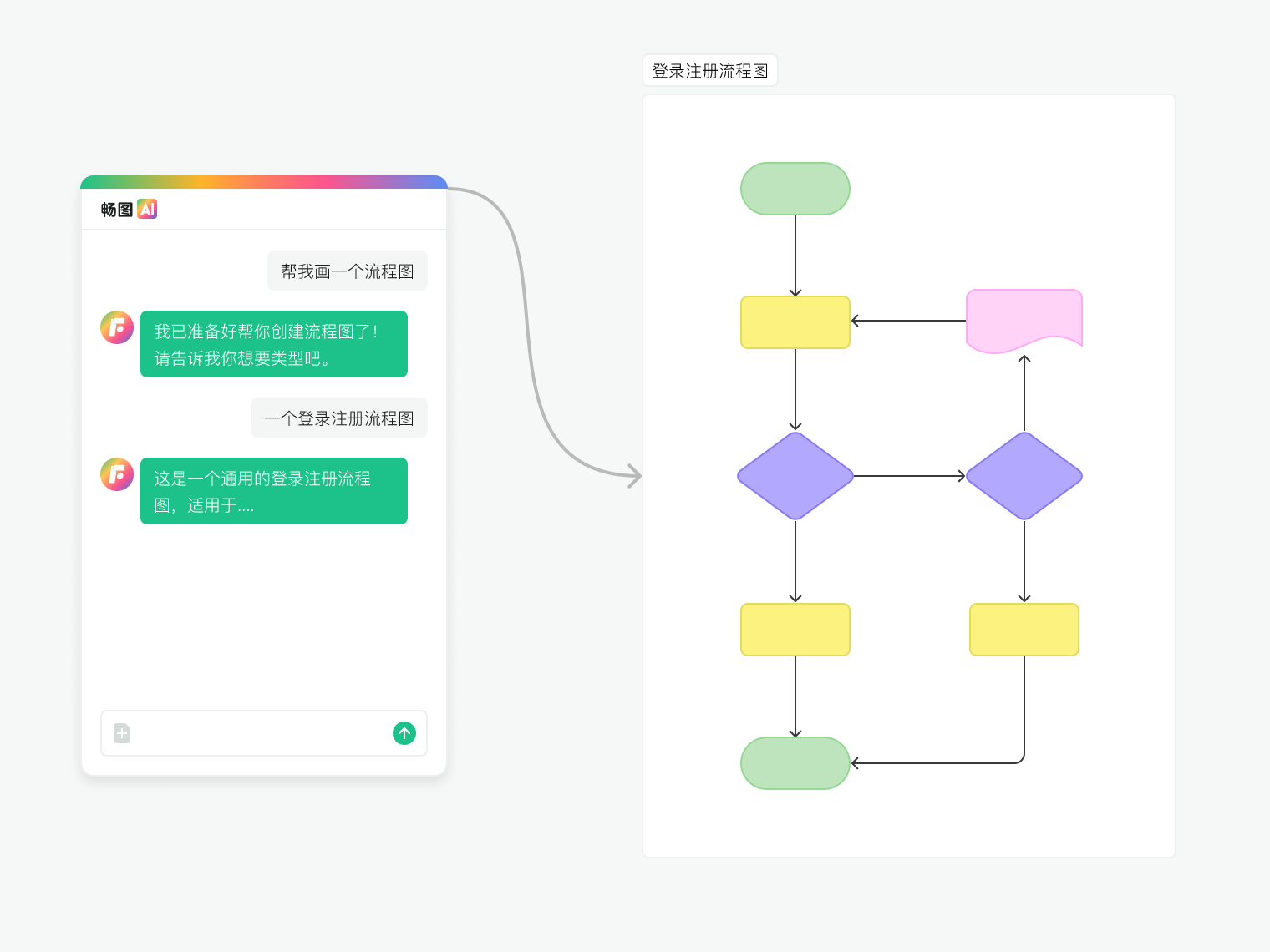
Task: Click the 我已准备好帮你创建流程图了 reply bubble
Action: pos(274,344)
